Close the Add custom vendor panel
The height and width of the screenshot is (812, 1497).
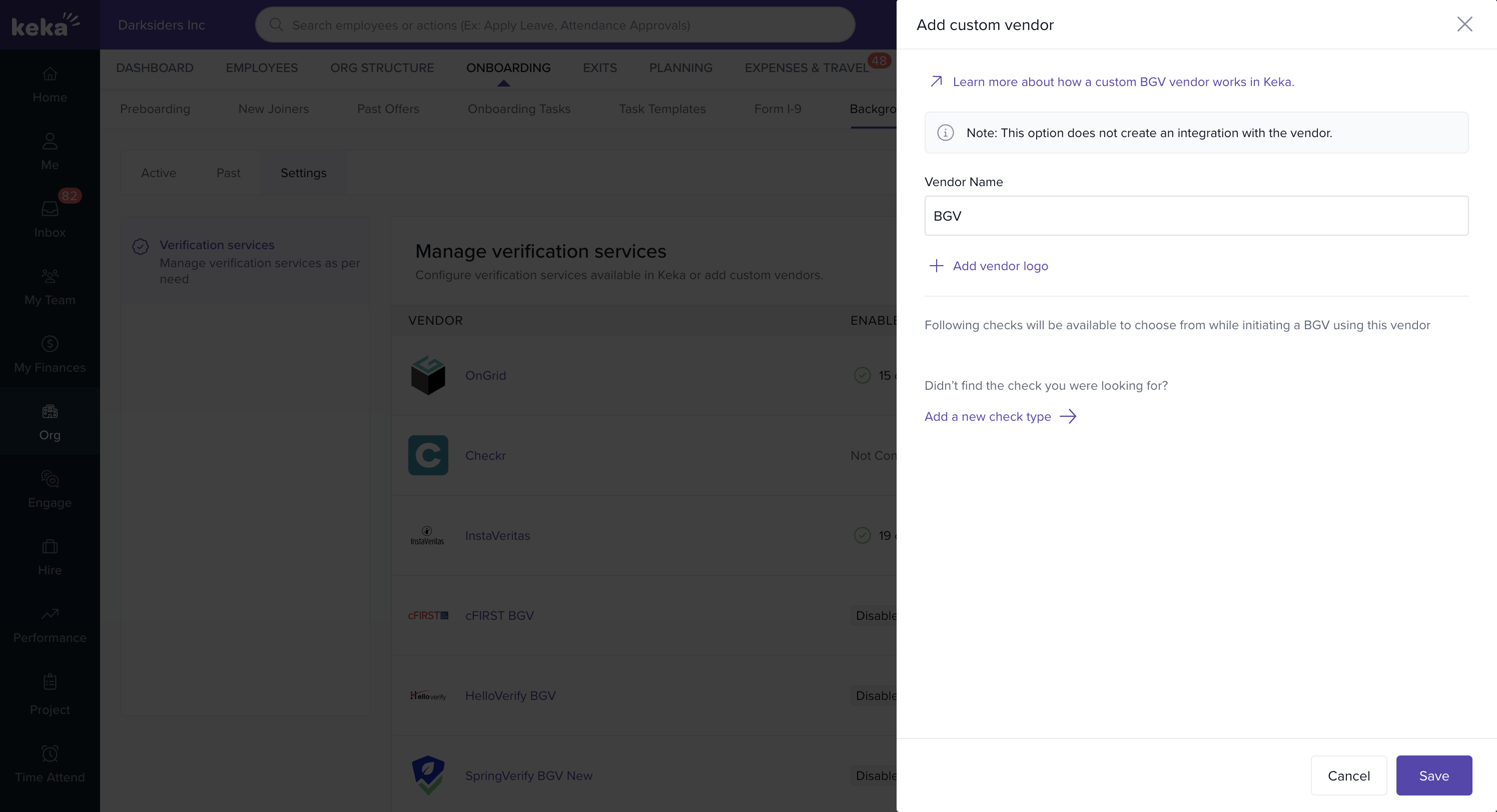(x=1464, y=25)
